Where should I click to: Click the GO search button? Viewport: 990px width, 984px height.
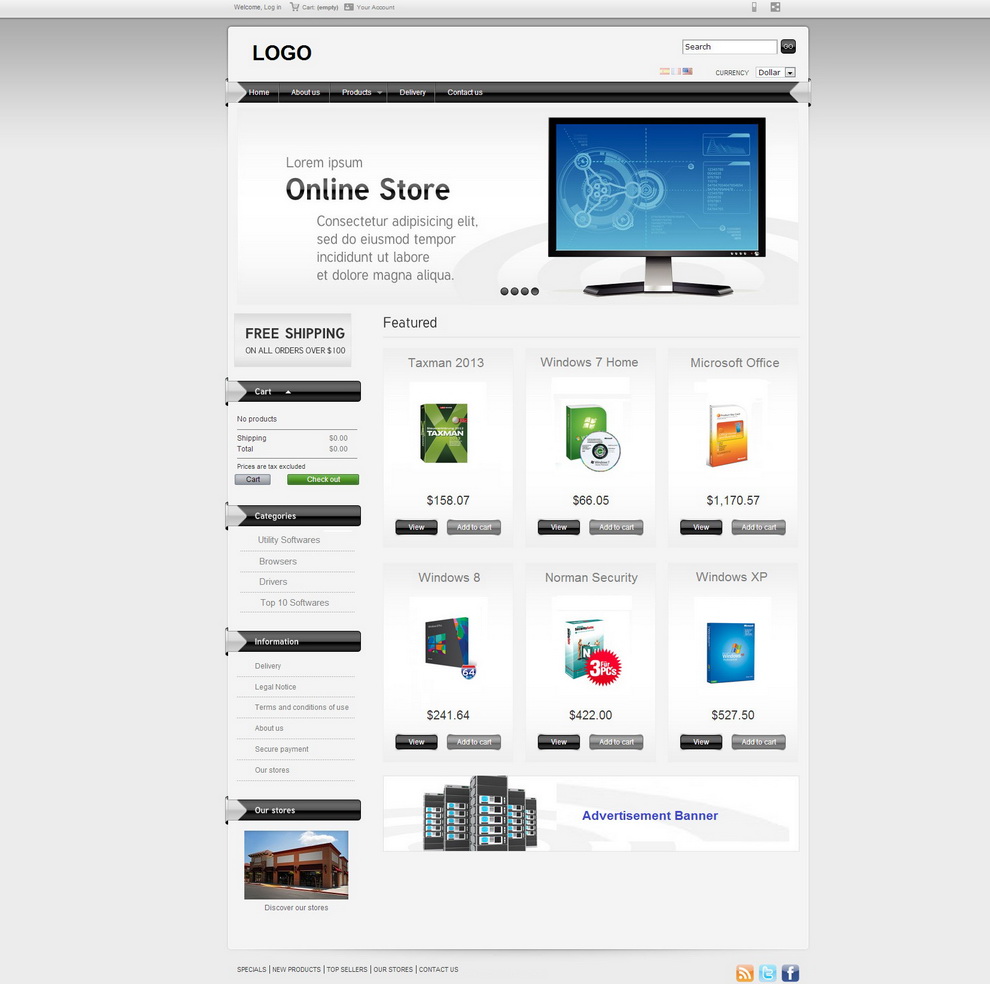[x=788, y=46]
